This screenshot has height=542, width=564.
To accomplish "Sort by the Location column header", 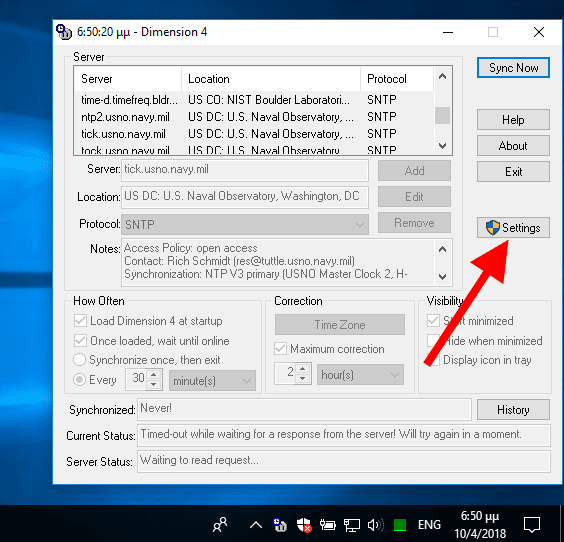I will coord(271,79).
